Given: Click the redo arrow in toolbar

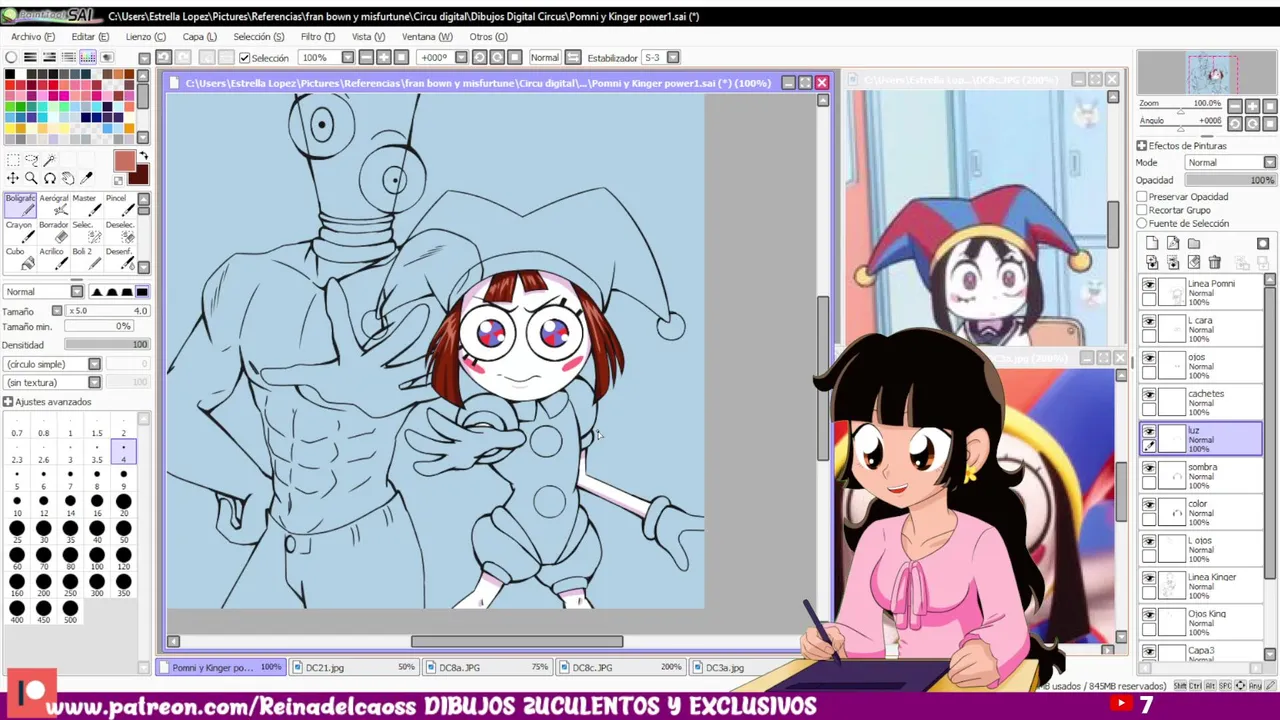Looking at the screenshot, I should point(183,58).
